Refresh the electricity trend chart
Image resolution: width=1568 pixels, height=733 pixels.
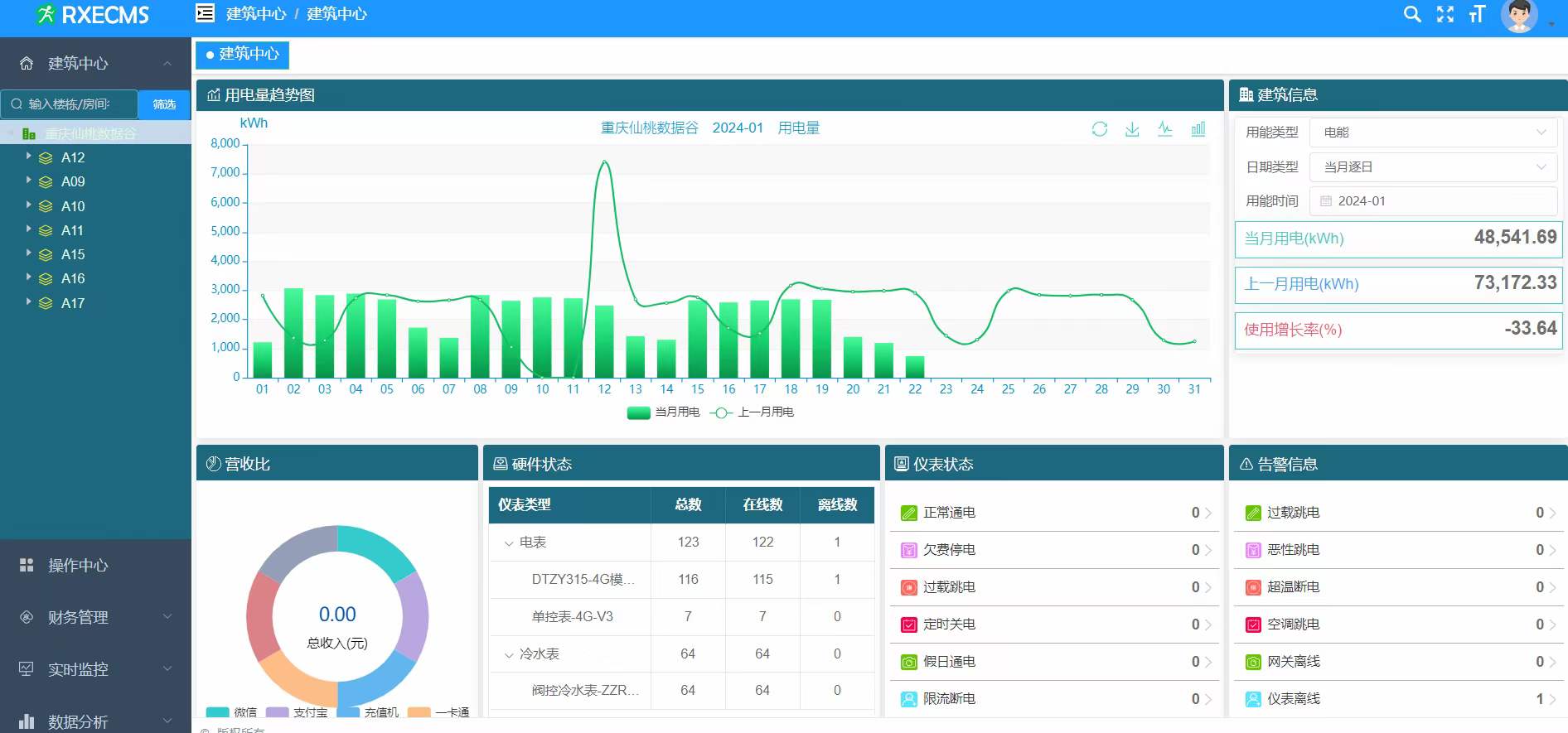1099,129
